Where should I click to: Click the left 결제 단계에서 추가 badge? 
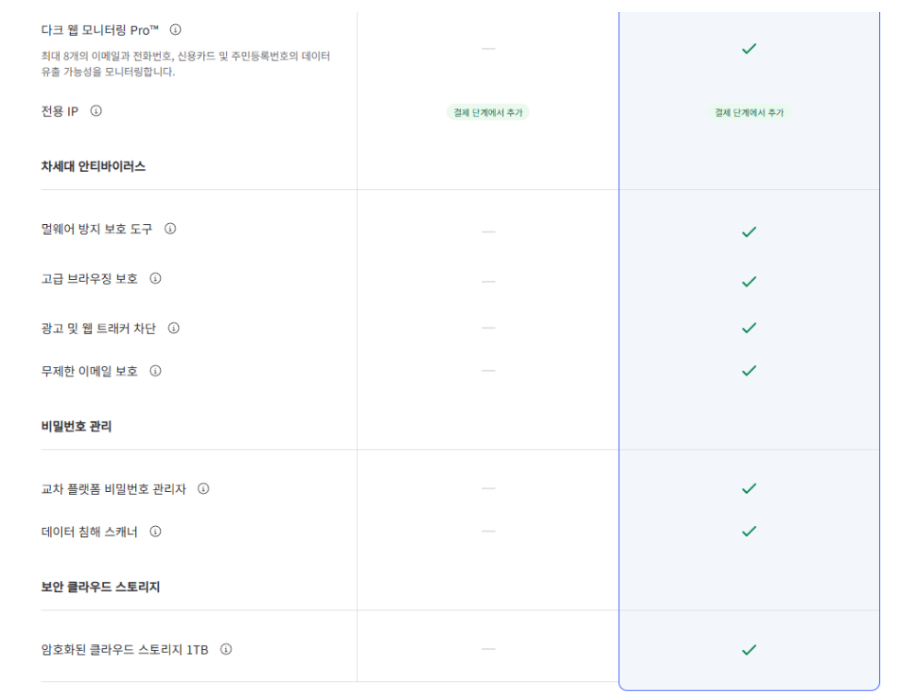tap(488, 113)
